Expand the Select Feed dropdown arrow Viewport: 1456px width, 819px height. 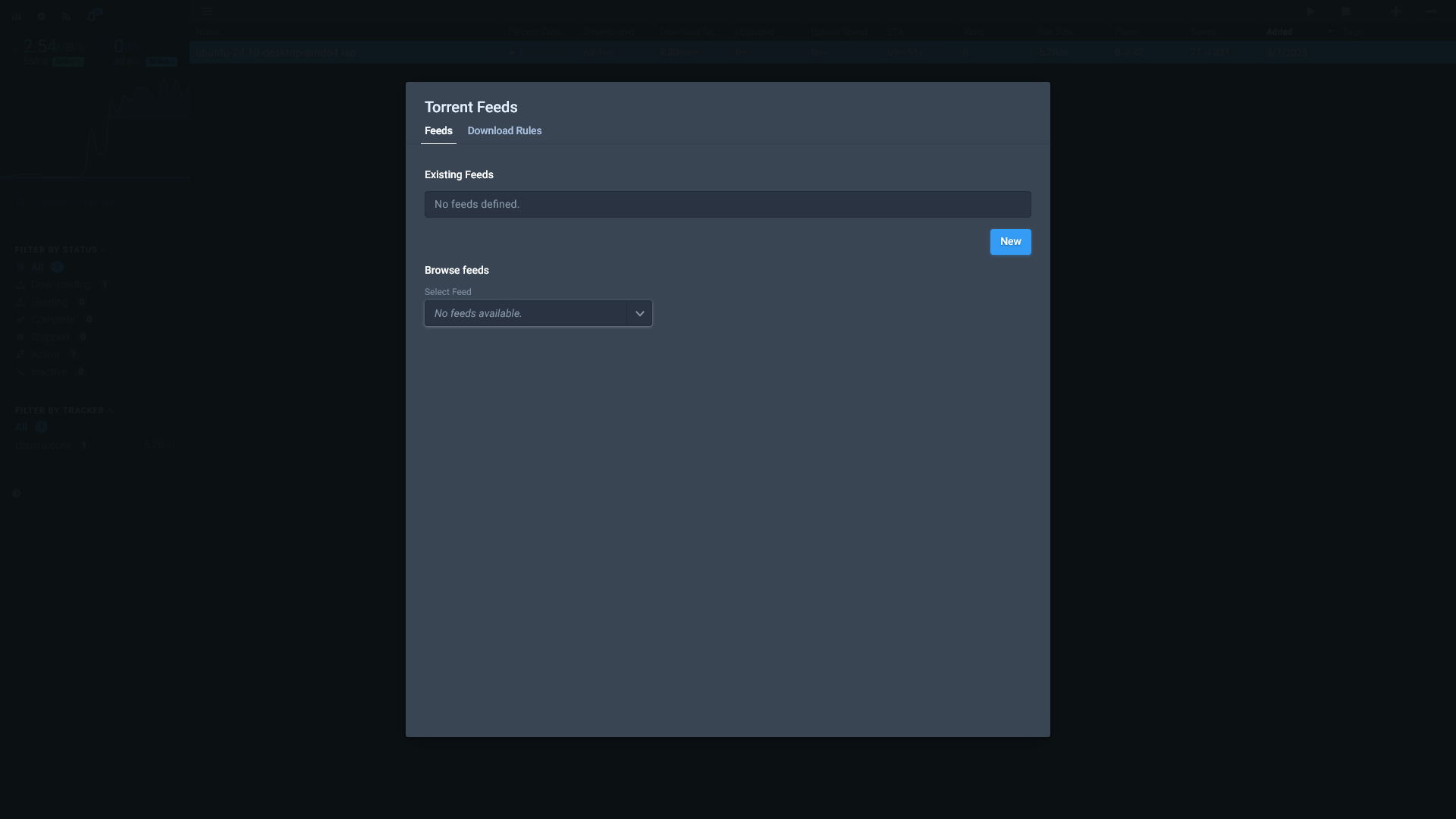pyautogui.click(x=639, y=313)
